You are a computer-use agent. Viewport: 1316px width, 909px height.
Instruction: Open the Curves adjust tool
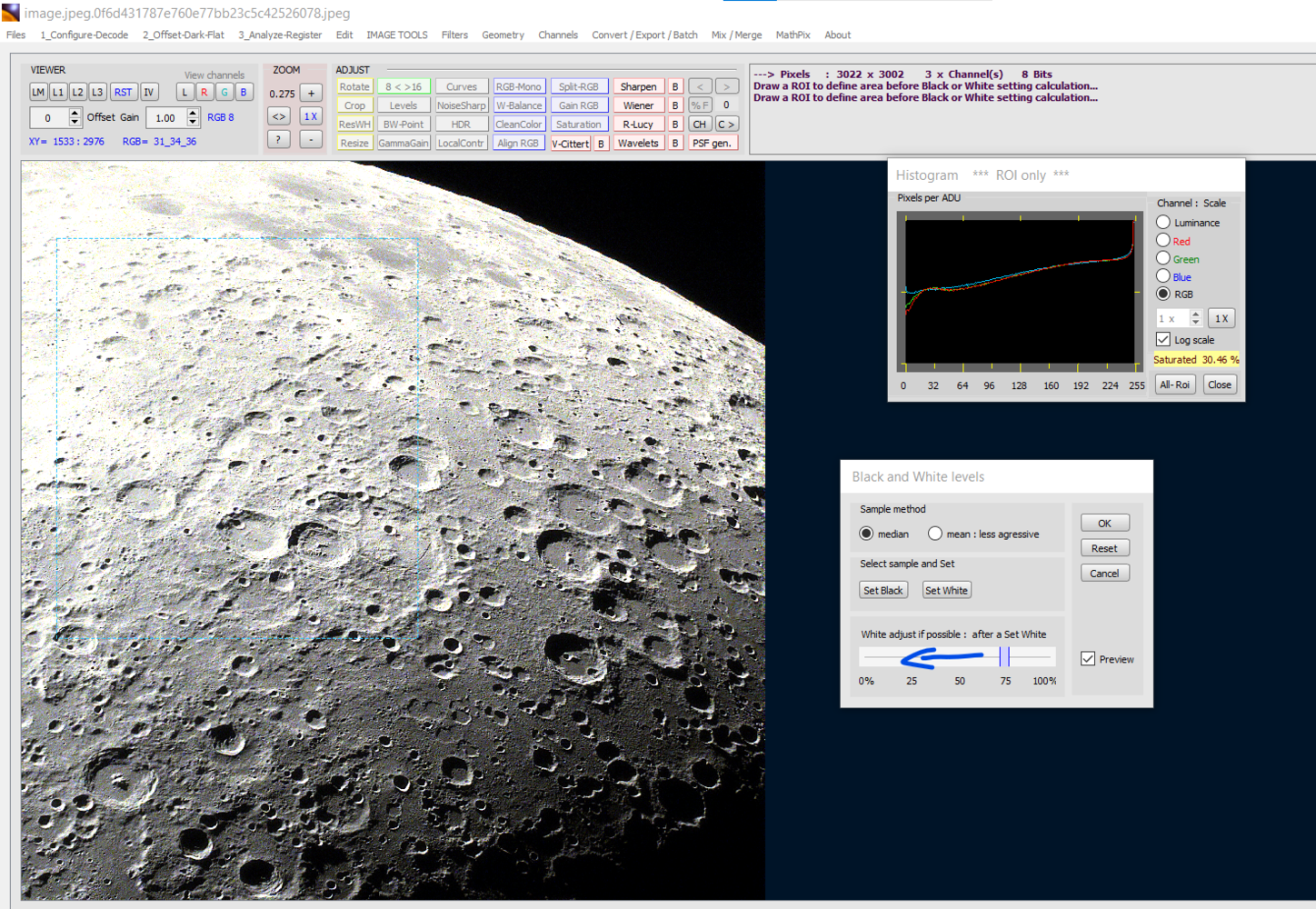click(461, 86)
